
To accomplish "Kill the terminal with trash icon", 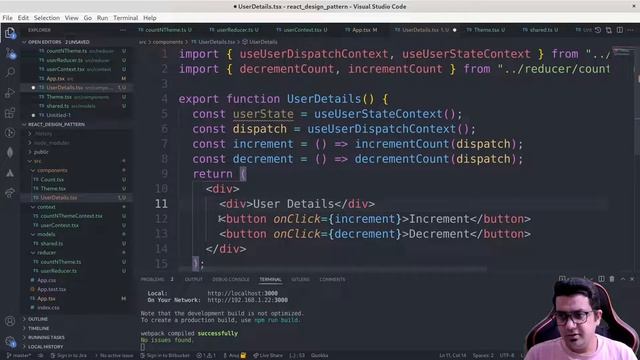I will tap(612, 279).
